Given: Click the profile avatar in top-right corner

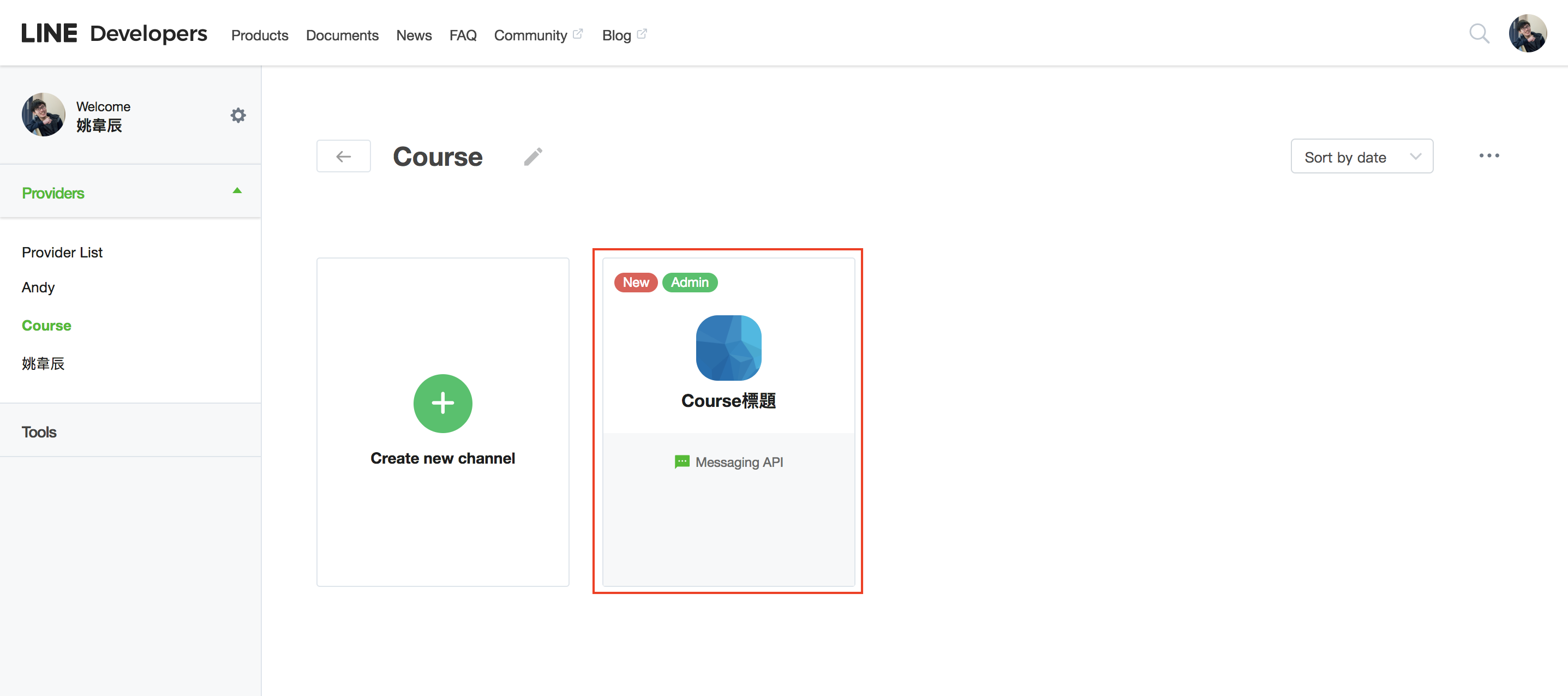Looking at the screenshot, I should pyautogui.click(x=1527, y=33).
